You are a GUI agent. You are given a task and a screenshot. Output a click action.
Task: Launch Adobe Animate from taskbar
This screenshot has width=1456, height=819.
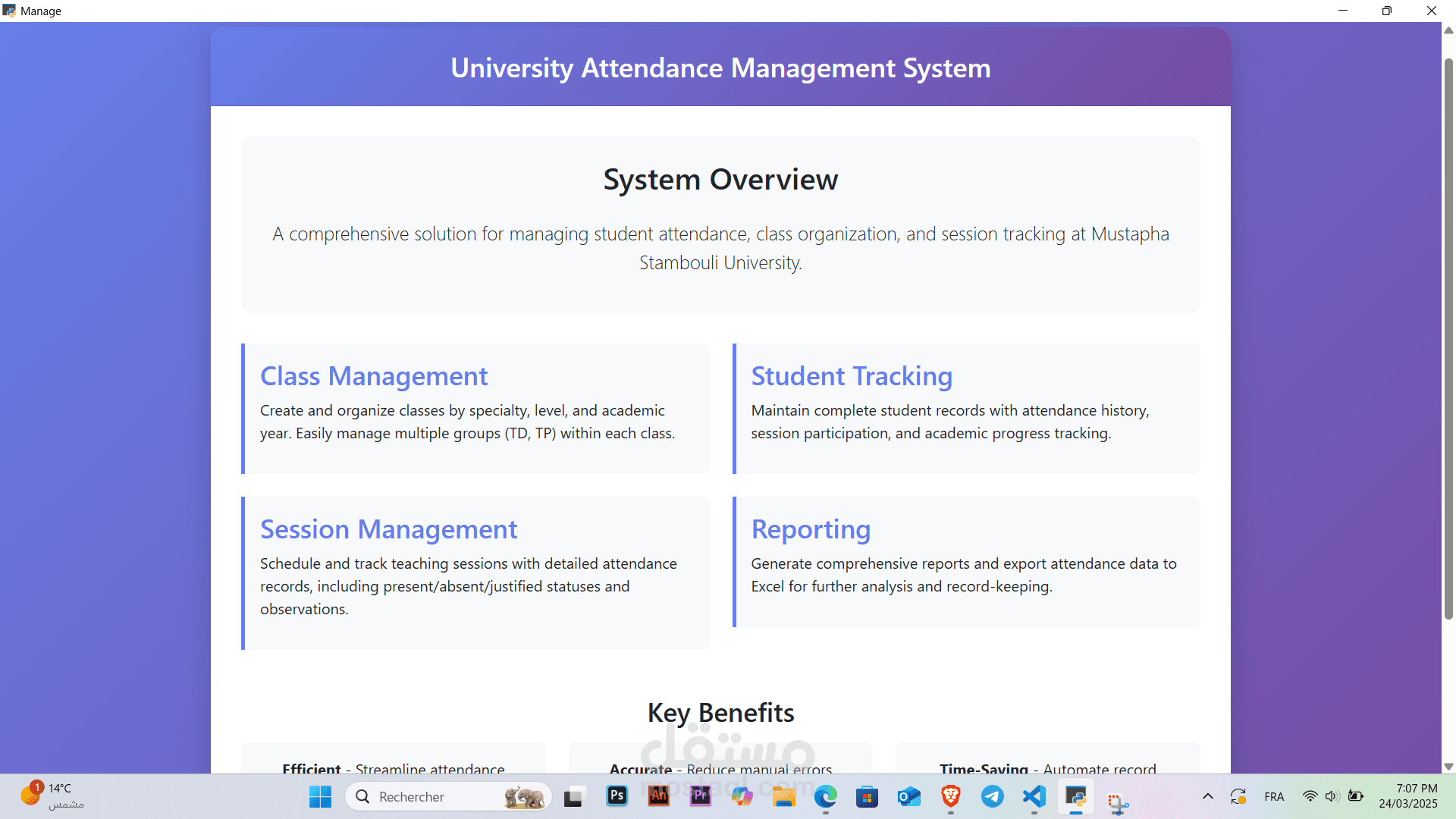659,796
